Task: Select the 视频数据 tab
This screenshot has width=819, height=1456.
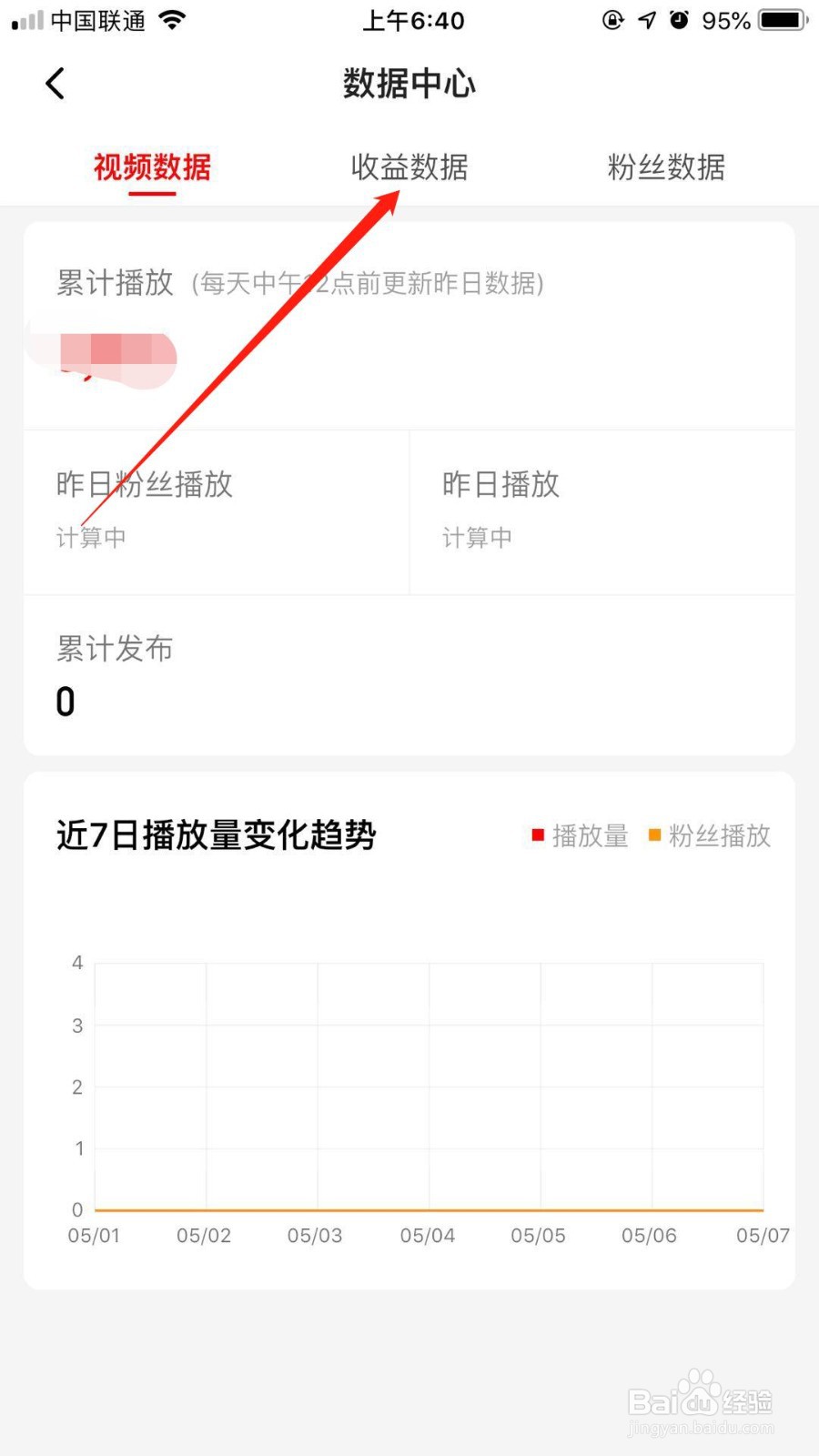Action: click(x=152, y=167)
